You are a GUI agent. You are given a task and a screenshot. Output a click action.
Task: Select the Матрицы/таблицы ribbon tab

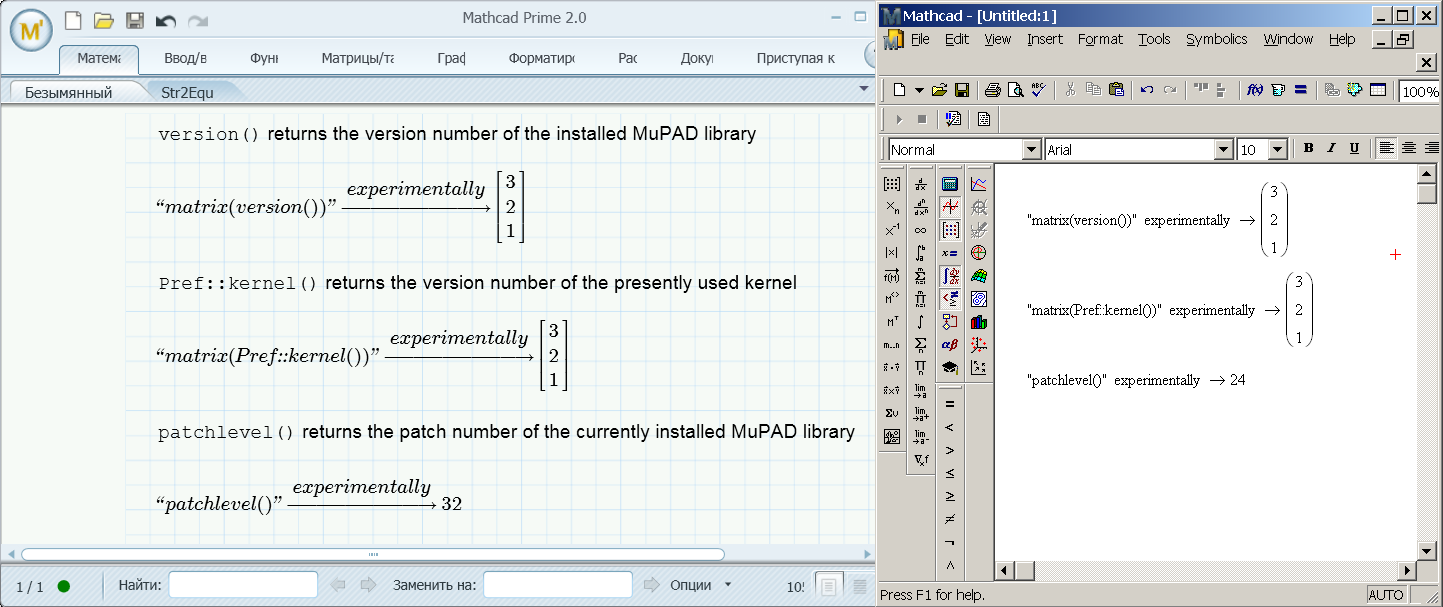(357, 58)
